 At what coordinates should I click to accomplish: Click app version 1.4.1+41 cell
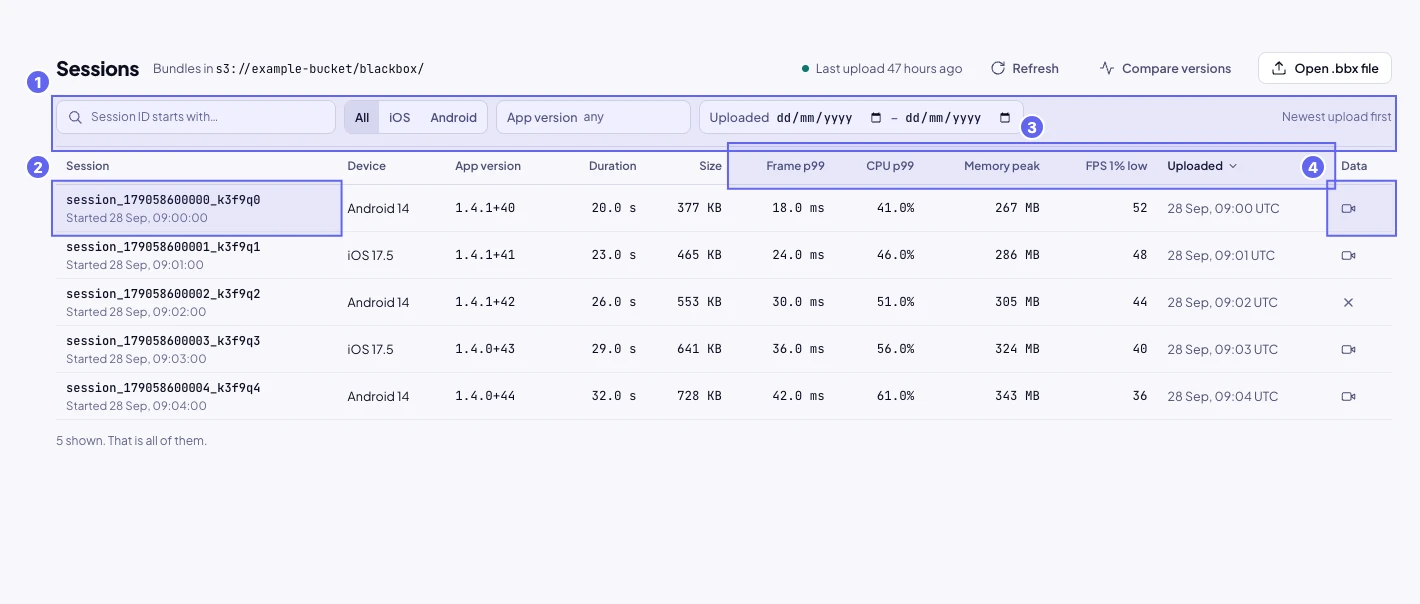(485, 255)
